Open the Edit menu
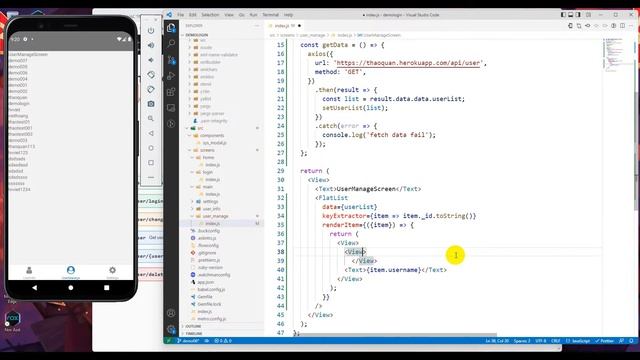The height and width of the screenshot is (360, 640). coord(193,15)
